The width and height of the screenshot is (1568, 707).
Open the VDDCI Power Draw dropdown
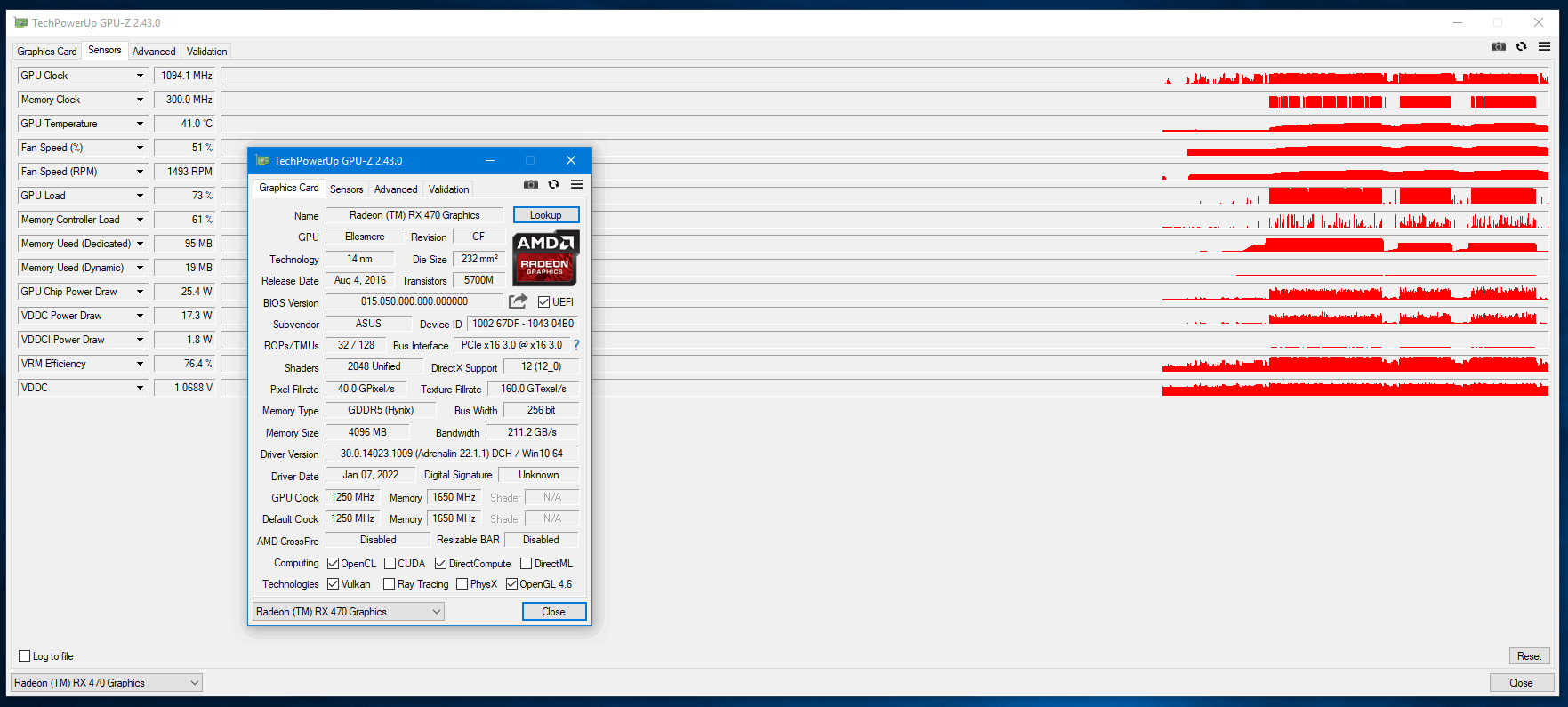(140, 340)
